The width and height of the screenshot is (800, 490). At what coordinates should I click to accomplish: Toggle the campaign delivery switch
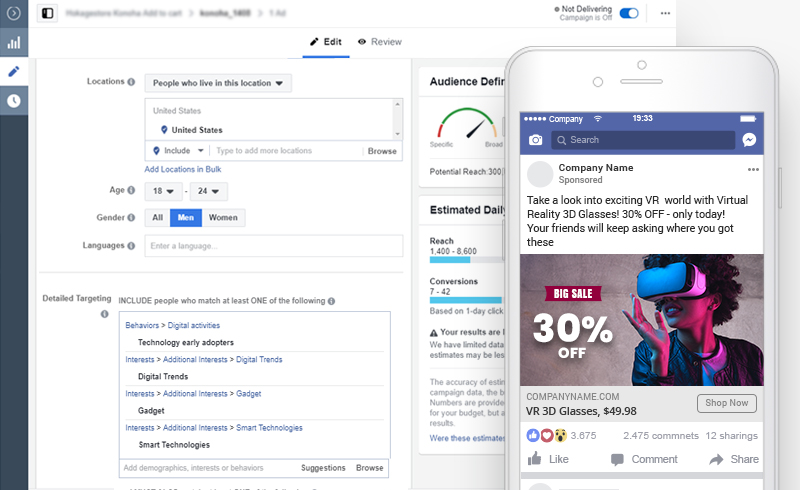pyautogui.click(x=629, y=13)
